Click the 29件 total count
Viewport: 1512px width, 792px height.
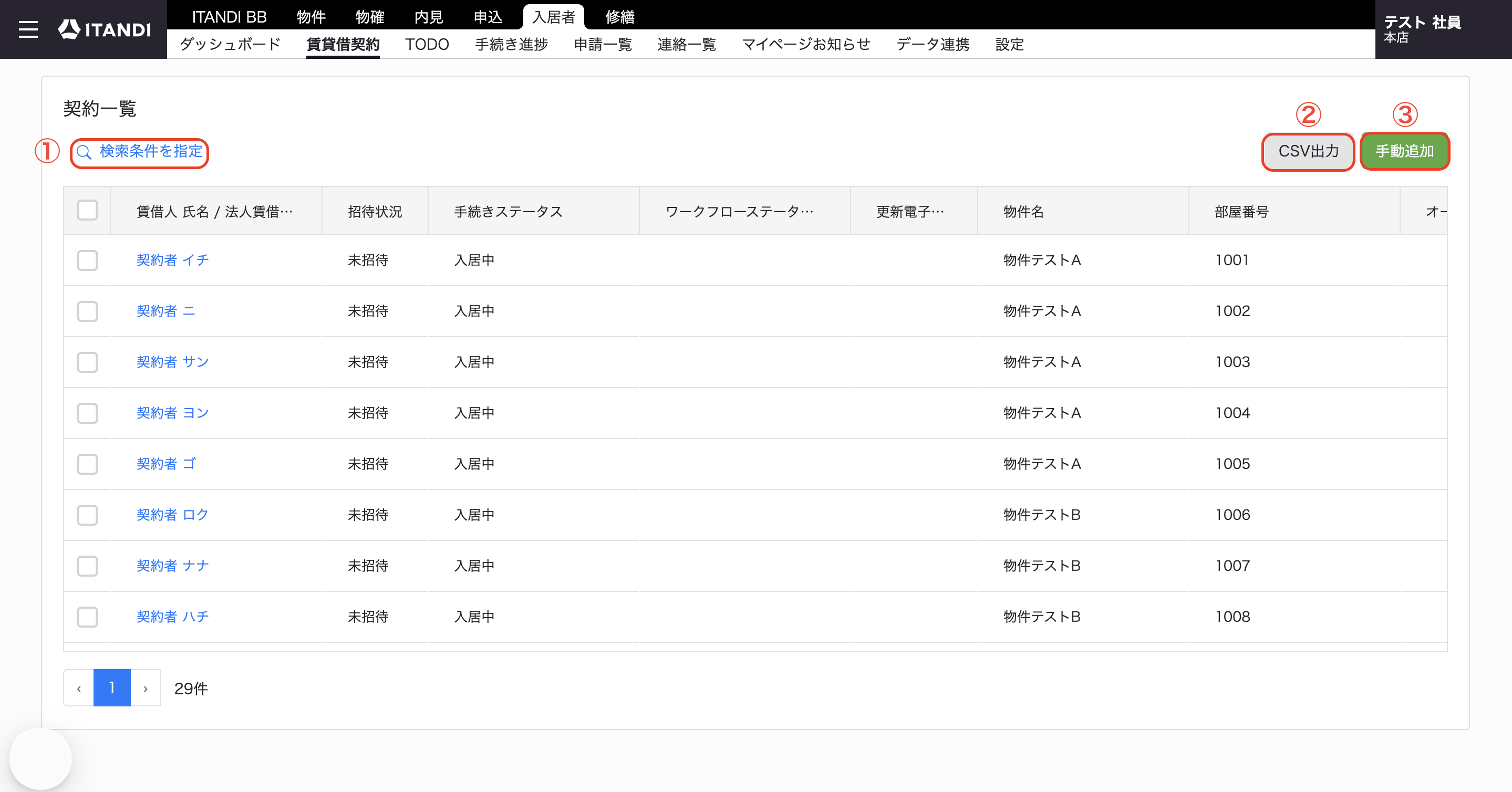coord(191,689)
